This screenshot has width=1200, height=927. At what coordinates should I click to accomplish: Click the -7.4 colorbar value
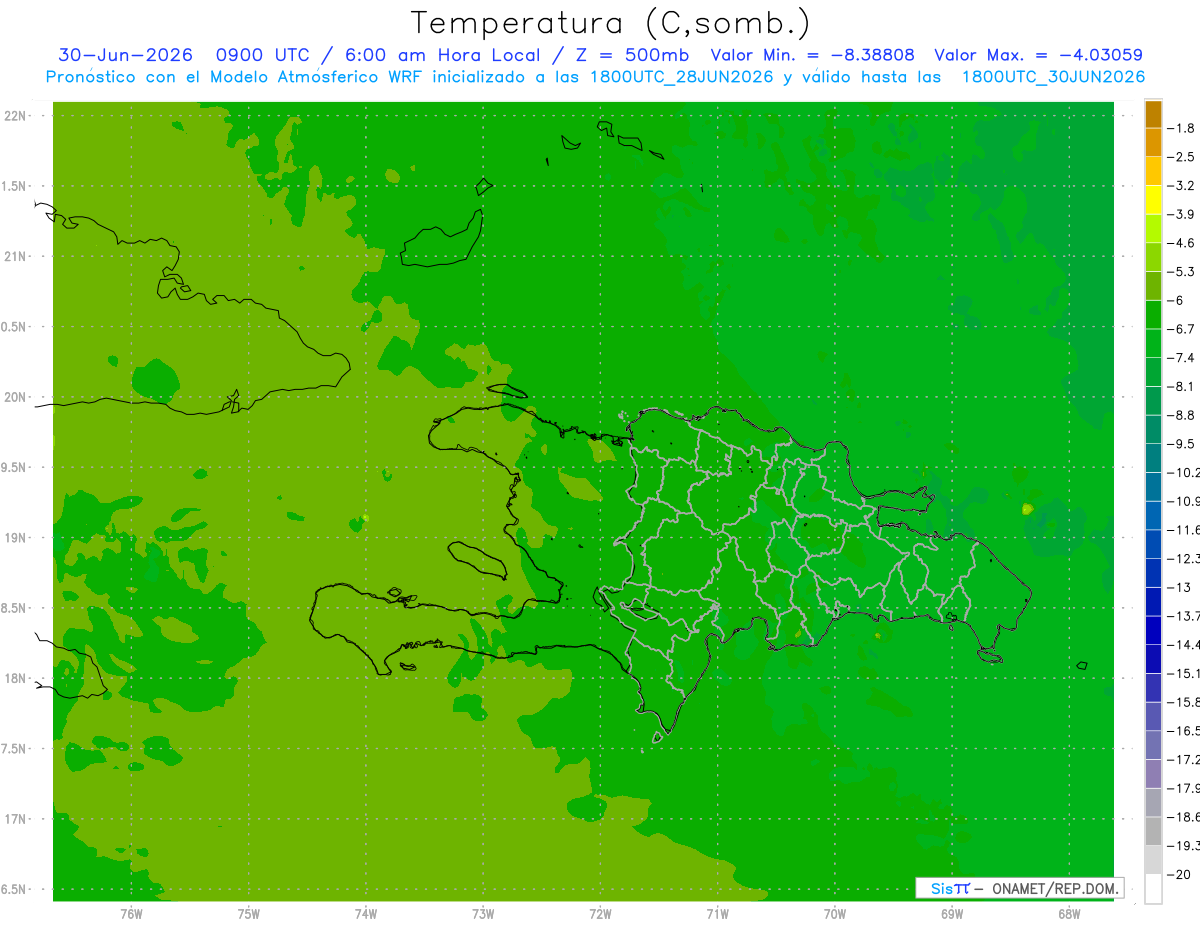pos(1182,358)
